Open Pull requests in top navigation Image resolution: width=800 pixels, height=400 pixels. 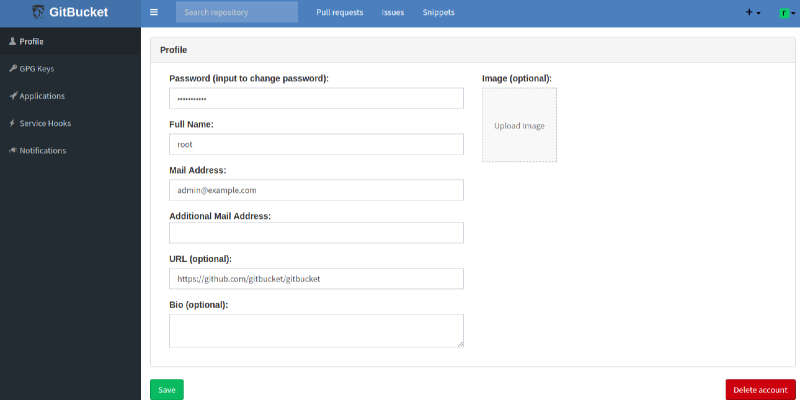point(339,13)
